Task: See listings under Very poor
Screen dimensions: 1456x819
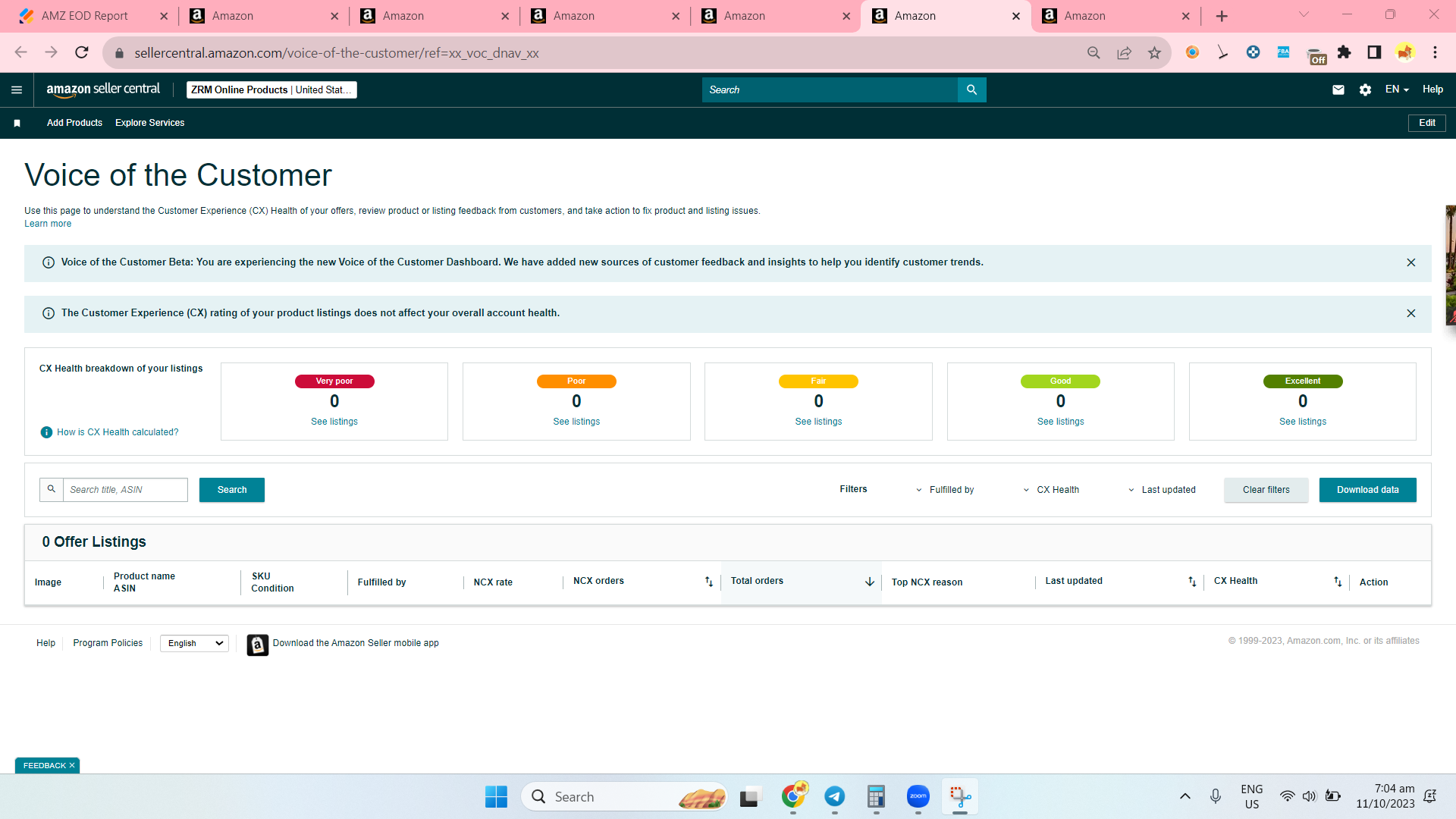Action: click(x=334, y=422)
